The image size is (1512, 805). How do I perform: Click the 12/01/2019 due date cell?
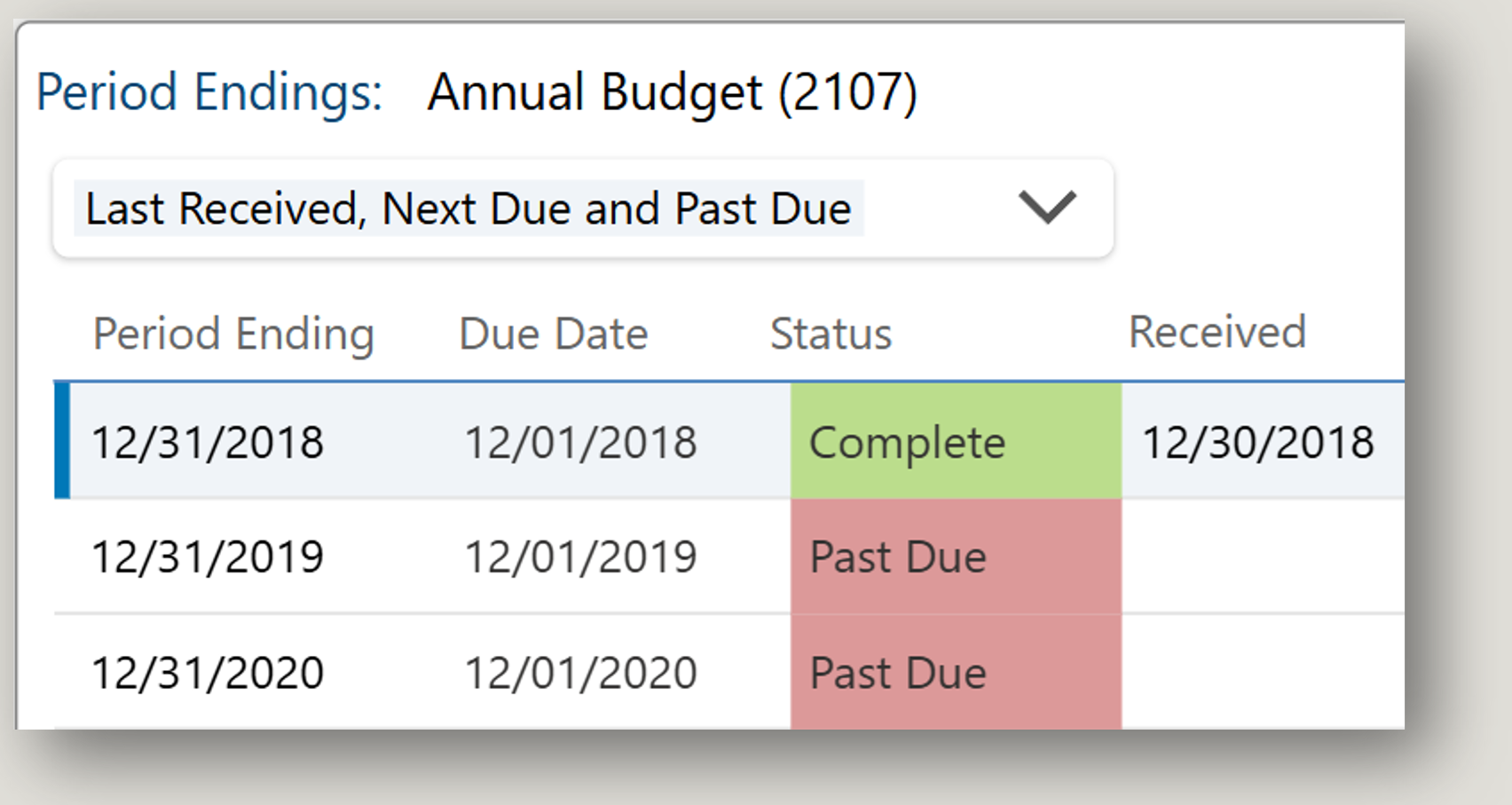580,556
